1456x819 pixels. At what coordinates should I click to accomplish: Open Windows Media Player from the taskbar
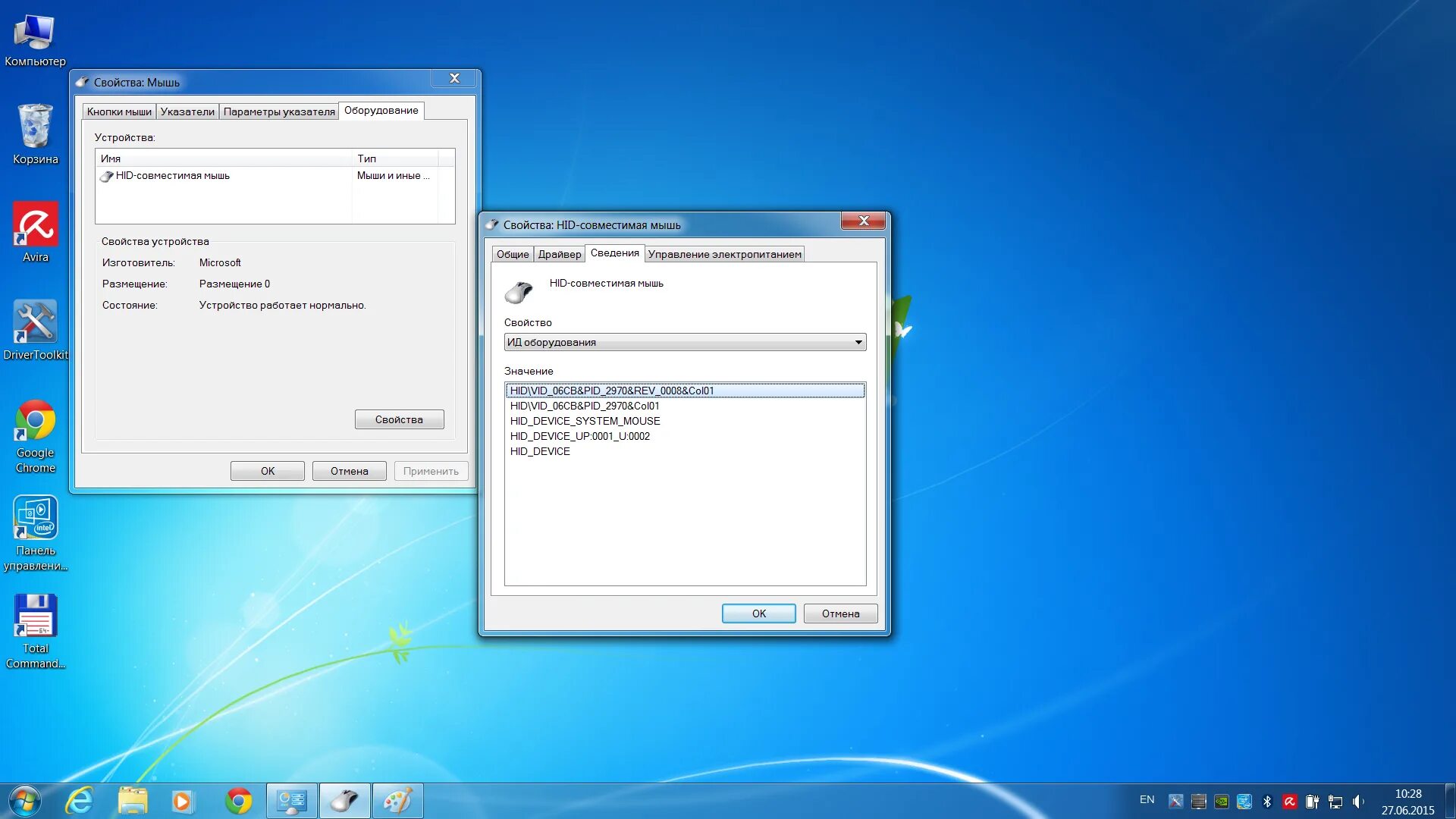pos(182,801)
